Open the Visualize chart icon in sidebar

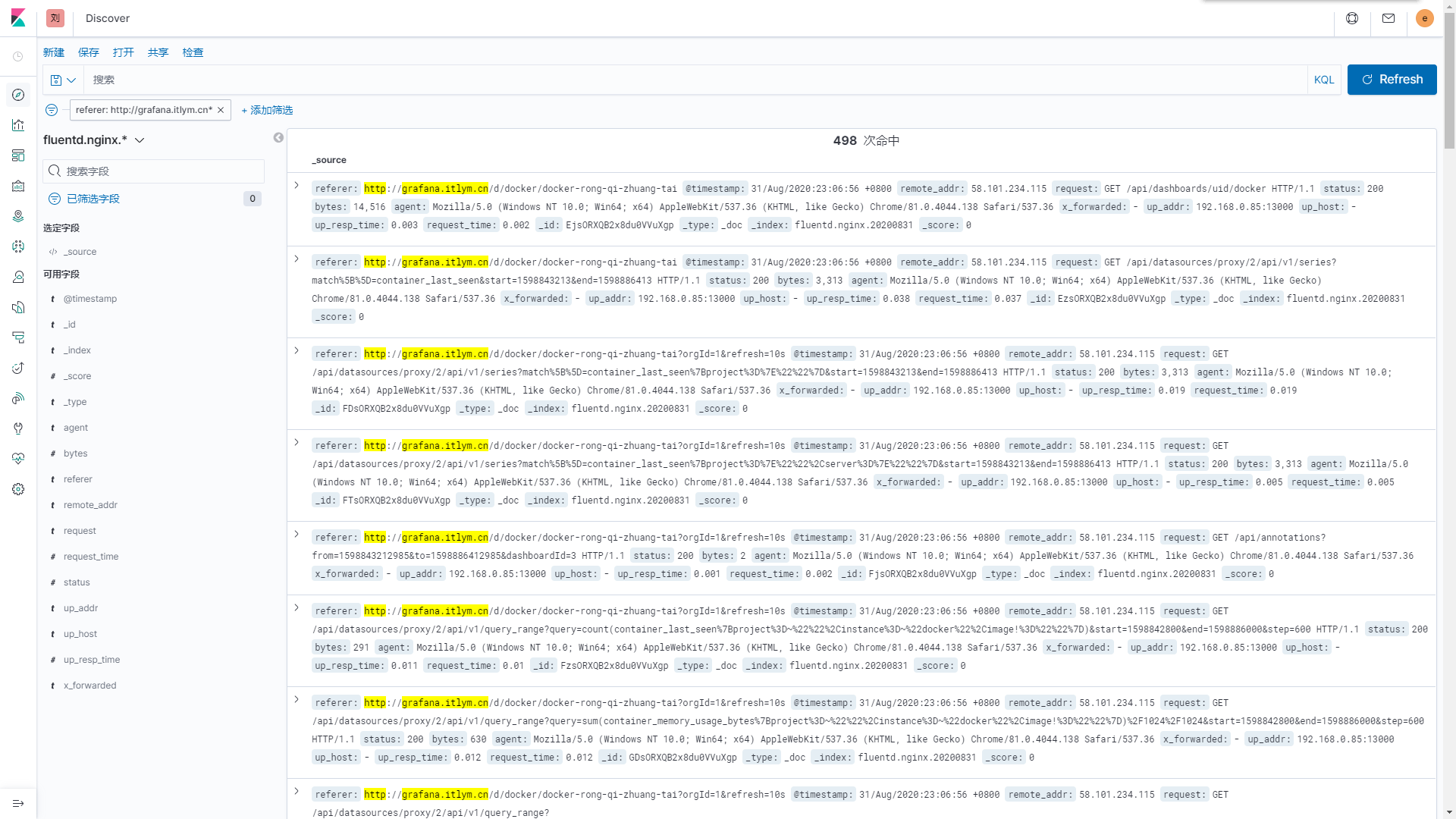pyautogui.click(x=18, y=125)
